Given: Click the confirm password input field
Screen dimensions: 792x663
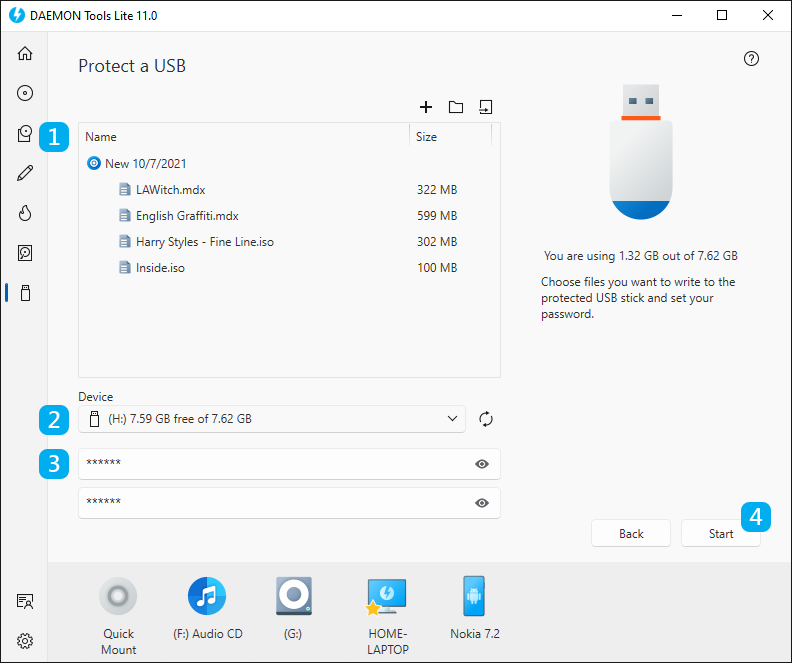Looking at the screenshot, I should pos(289,502).
